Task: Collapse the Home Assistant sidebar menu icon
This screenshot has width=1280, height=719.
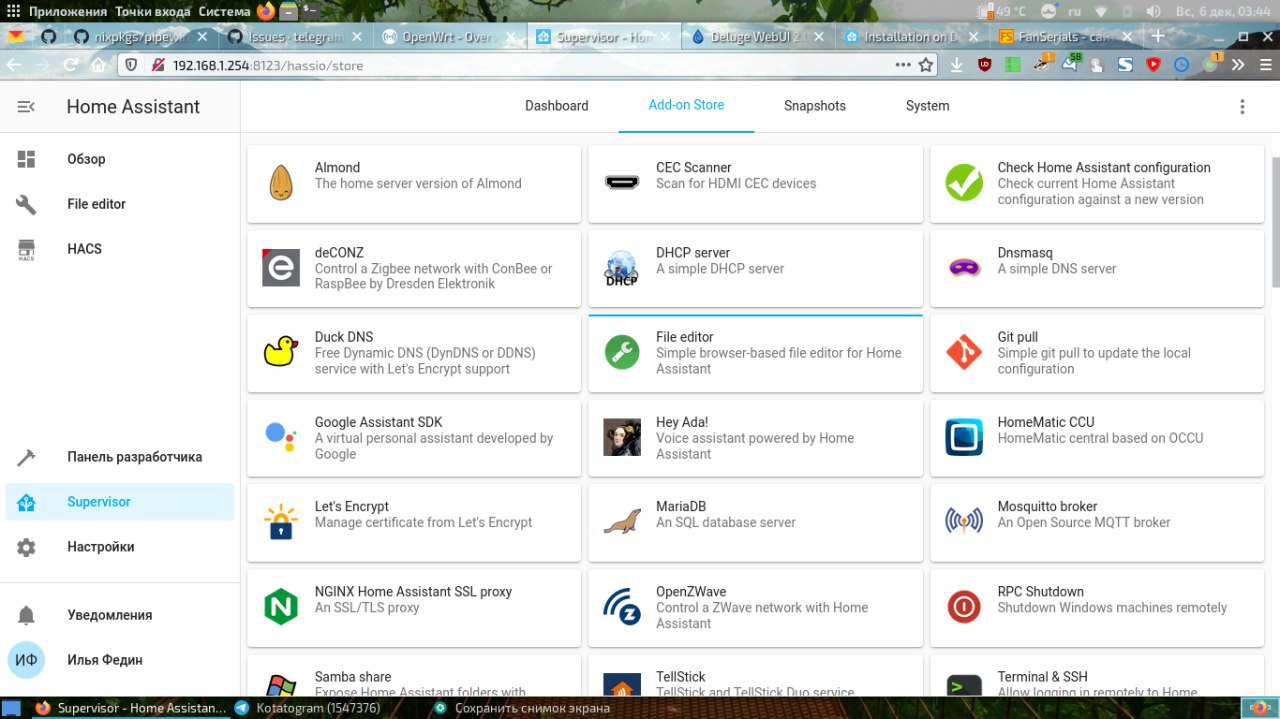Action: pyautogui.click(x=27, y=107)
